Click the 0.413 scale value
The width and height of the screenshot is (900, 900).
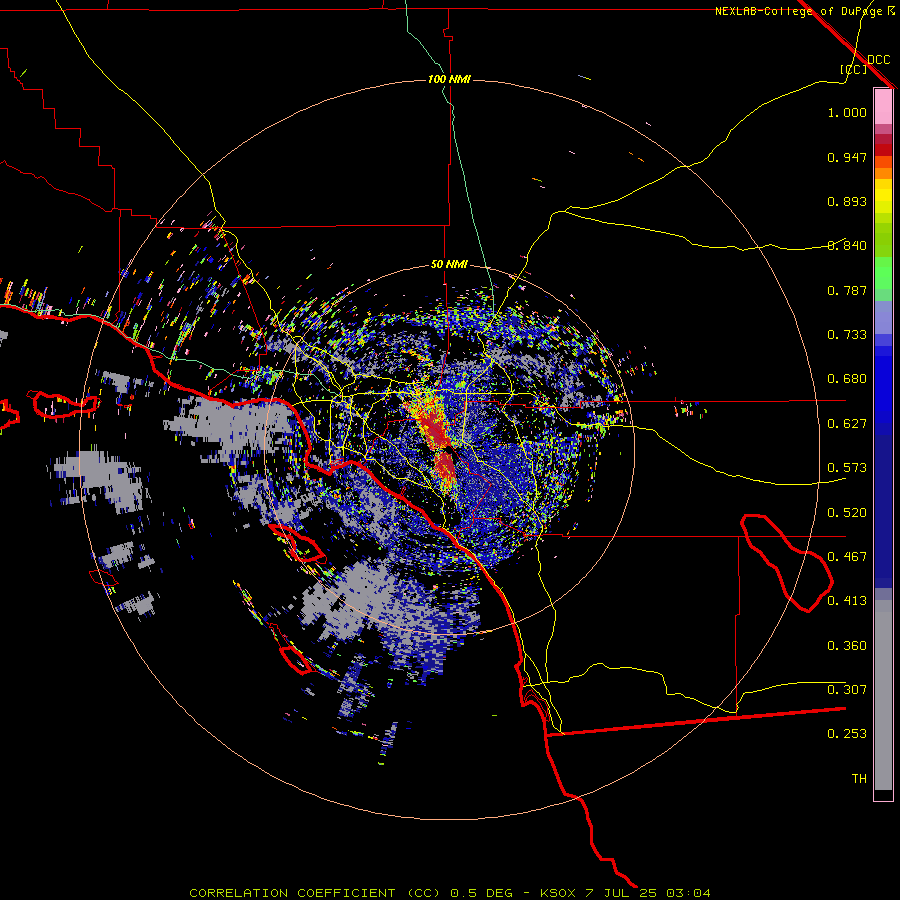(x=847, y=601)
